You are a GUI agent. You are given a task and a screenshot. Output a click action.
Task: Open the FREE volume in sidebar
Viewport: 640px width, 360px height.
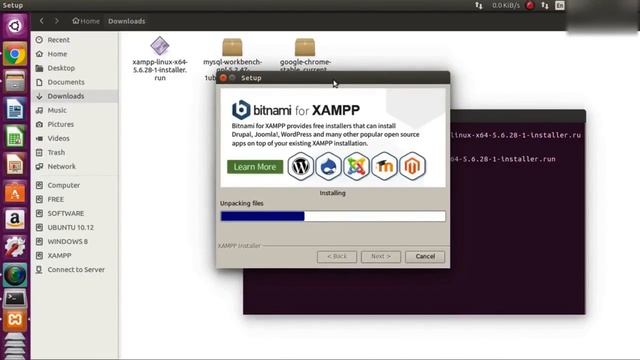click(75, 199)
